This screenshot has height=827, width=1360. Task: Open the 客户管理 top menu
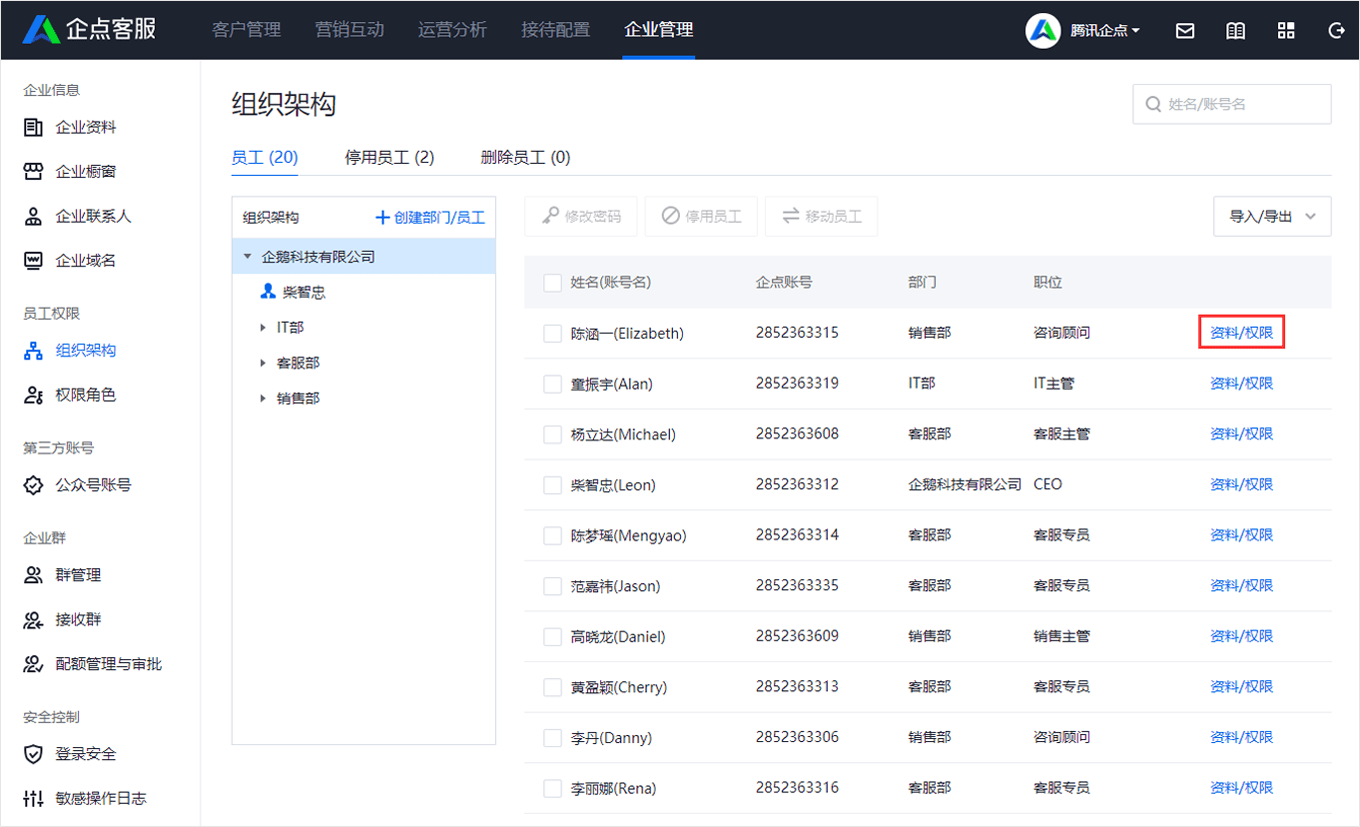246,30
